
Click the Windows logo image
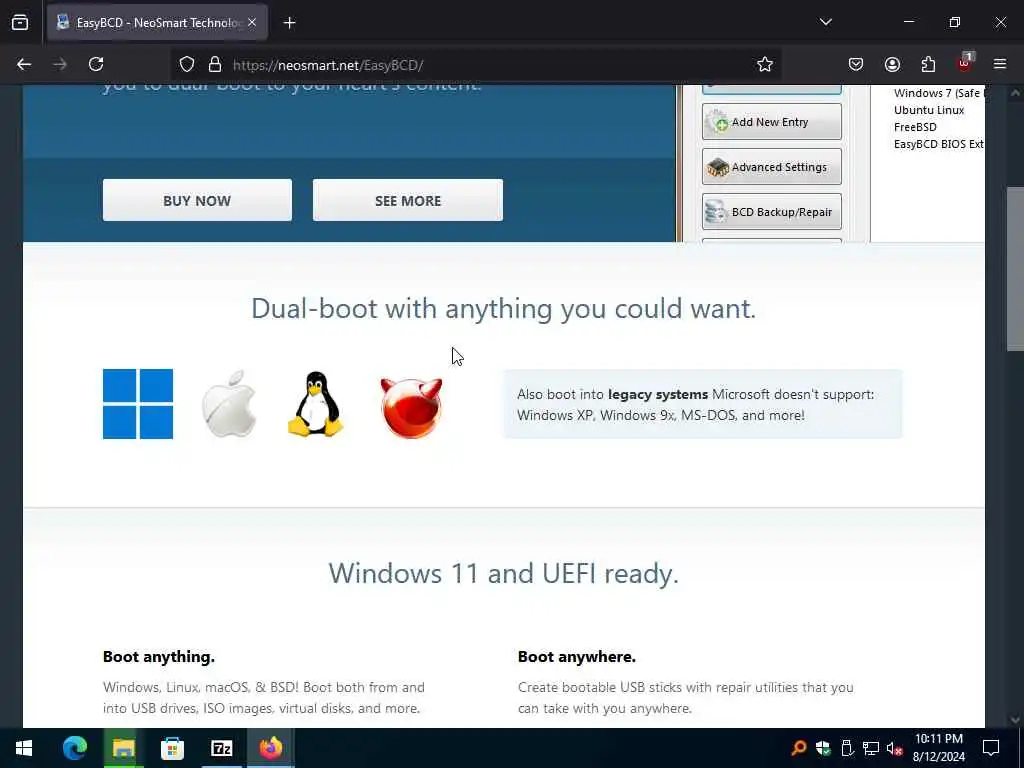[x=138, y=404]
